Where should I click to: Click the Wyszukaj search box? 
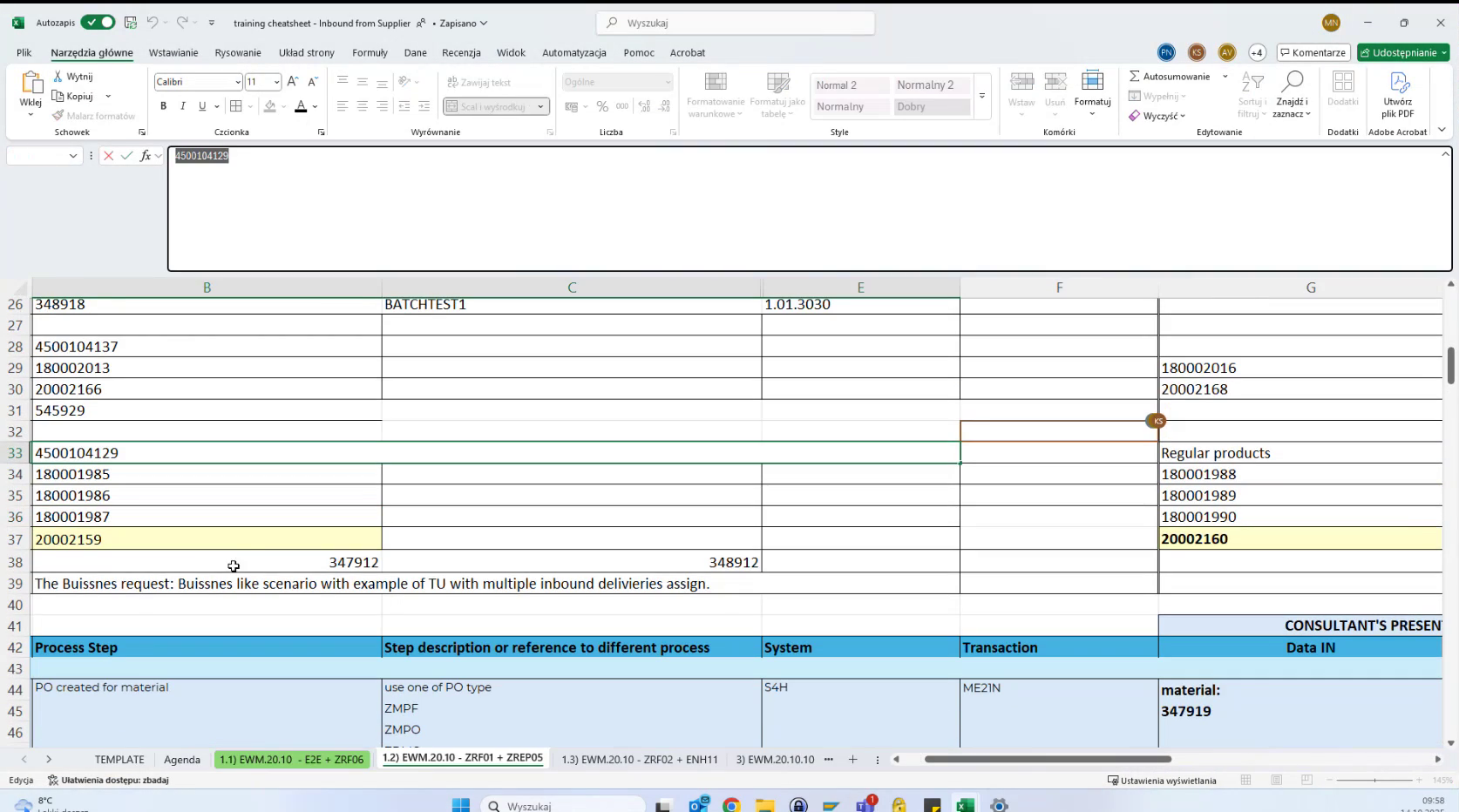click(x=735, y=23)
